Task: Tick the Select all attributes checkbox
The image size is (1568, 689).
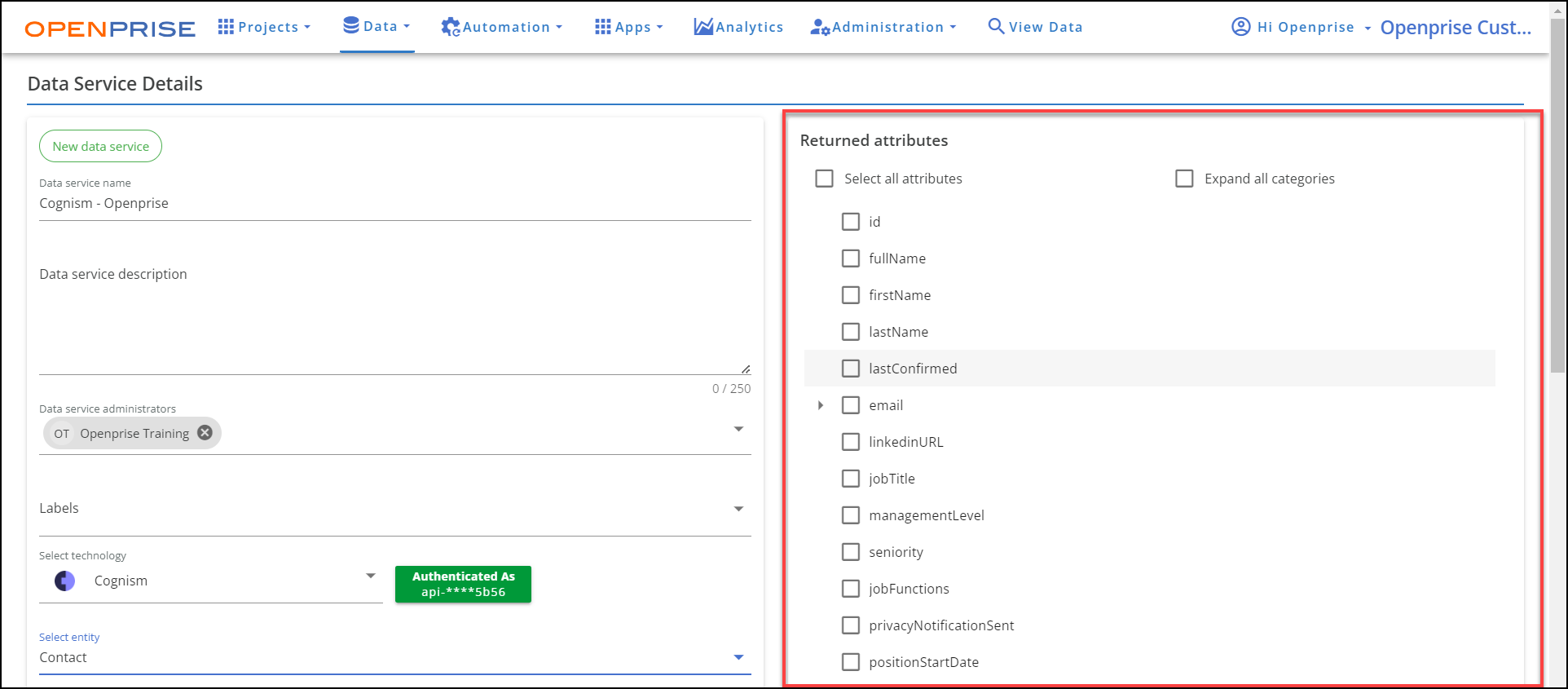Action: tap(825, 179)
